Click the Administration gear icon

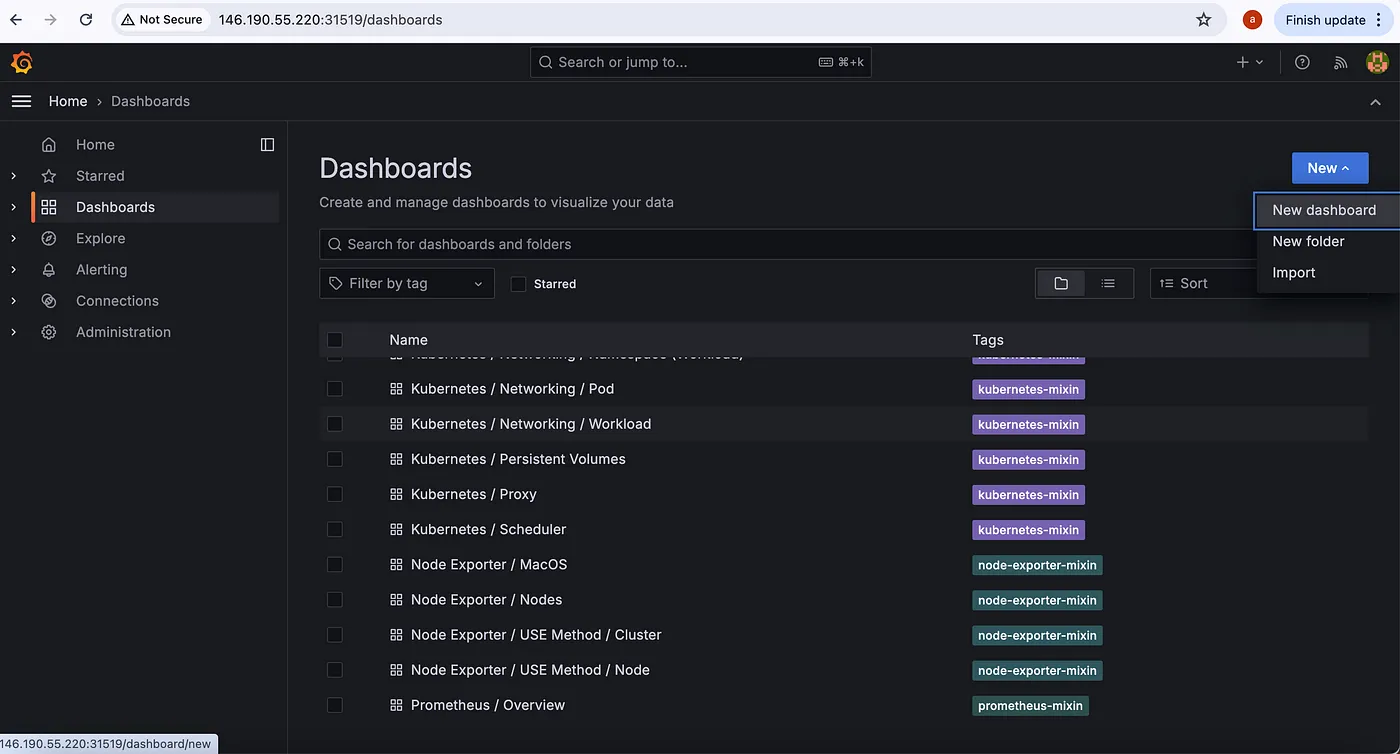[49, 332]
